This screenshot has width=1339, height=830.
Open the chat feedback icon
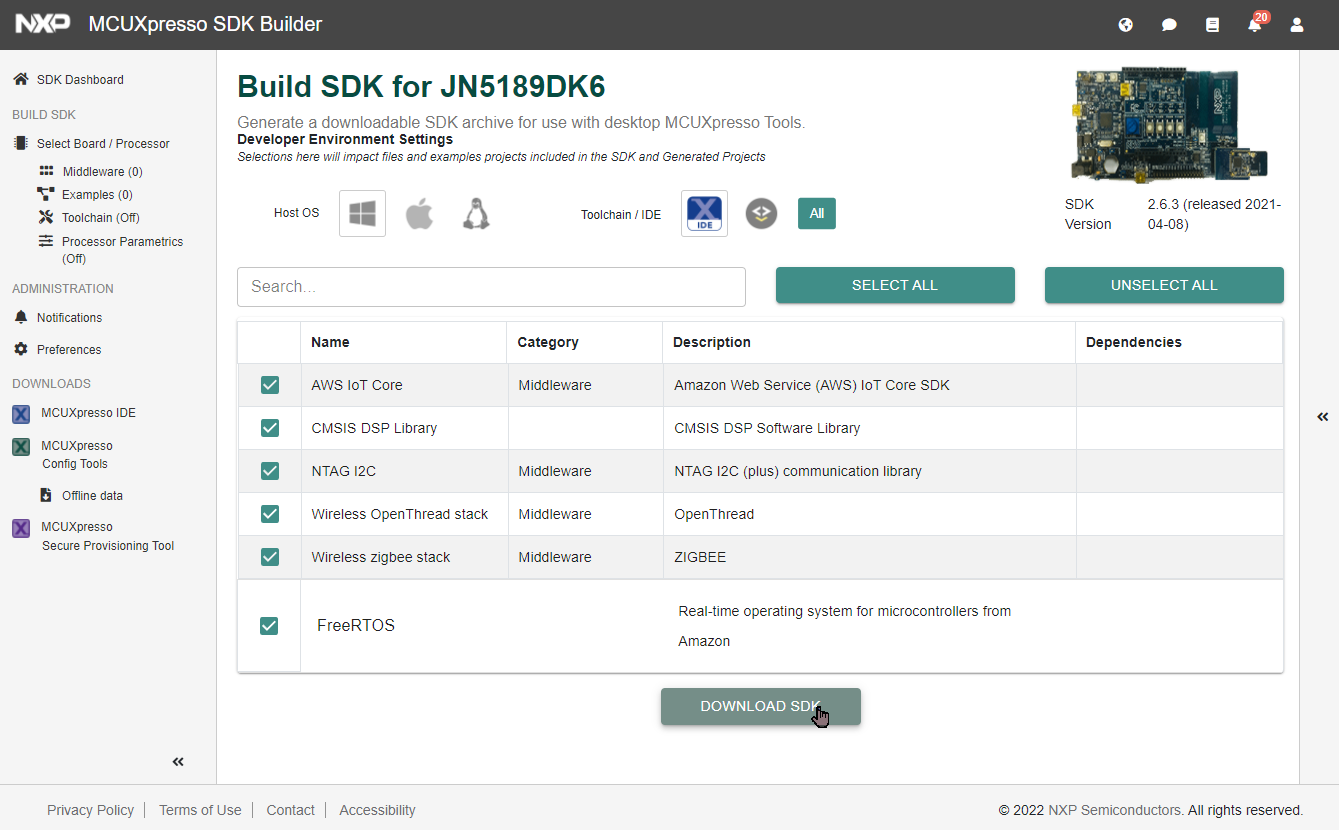[1169, 25]
